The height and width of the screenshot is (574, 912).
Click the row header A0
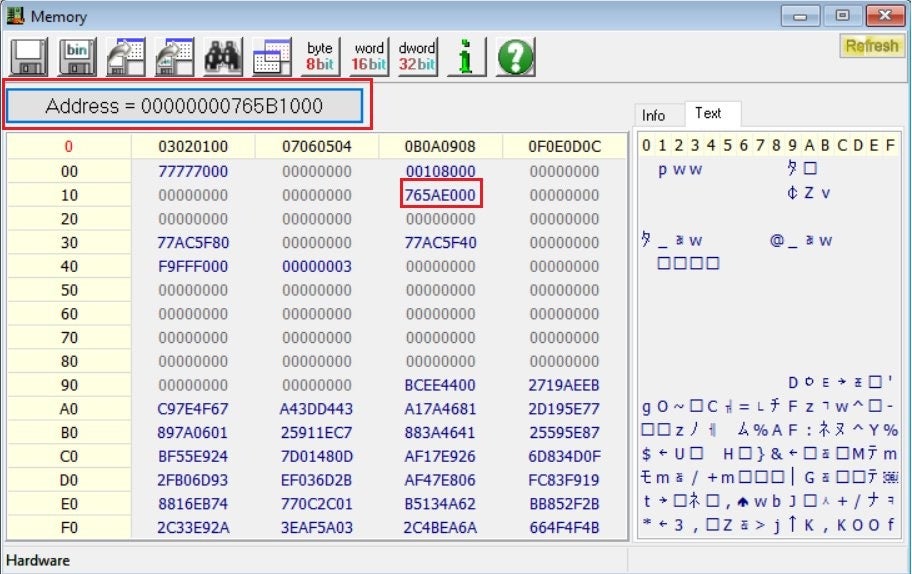click(x=69, y=409)
